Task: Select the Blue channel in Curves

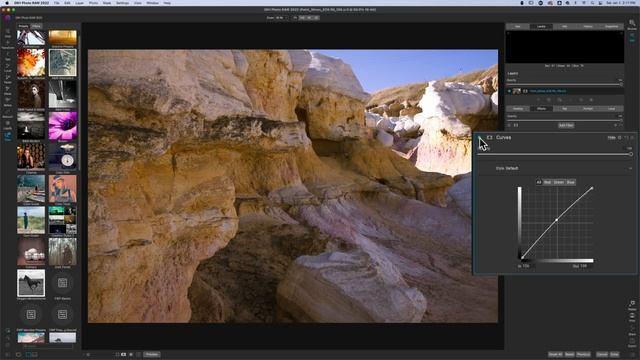Action: coord(571,182)
